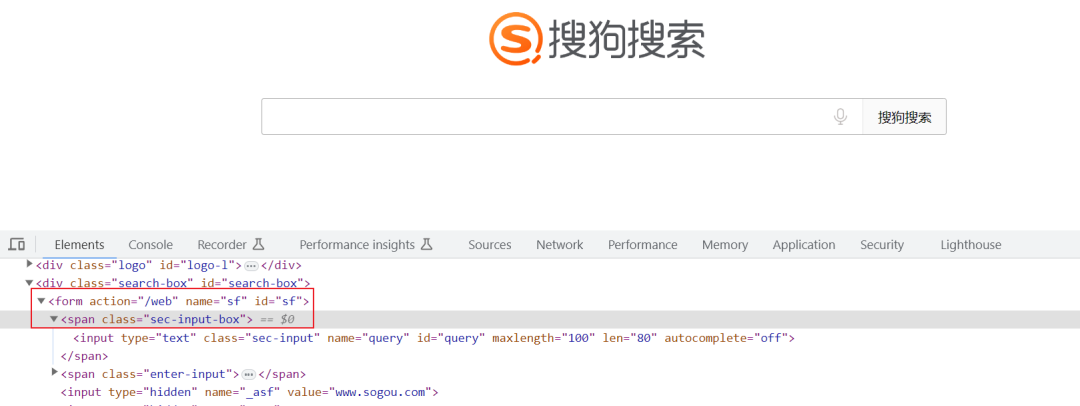Collapse the search-box div node
The height and width of the screenshot is (406, 1080).
coord(29,284)
